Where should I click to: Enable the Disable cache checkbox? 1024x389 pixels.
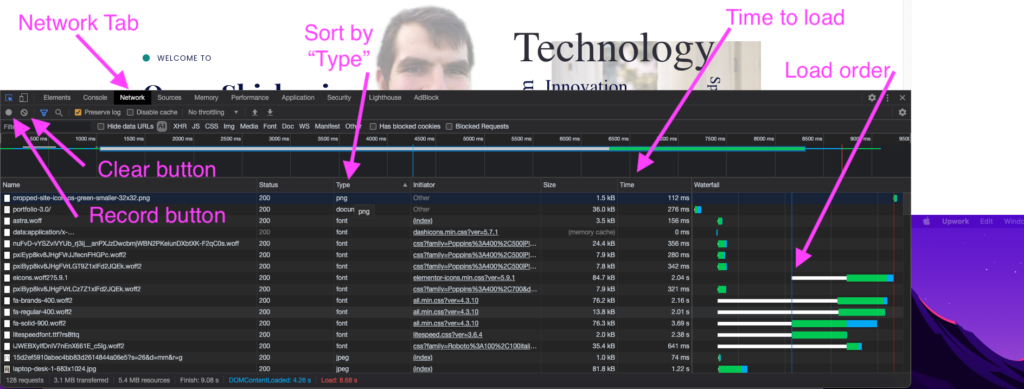point(130,112)
